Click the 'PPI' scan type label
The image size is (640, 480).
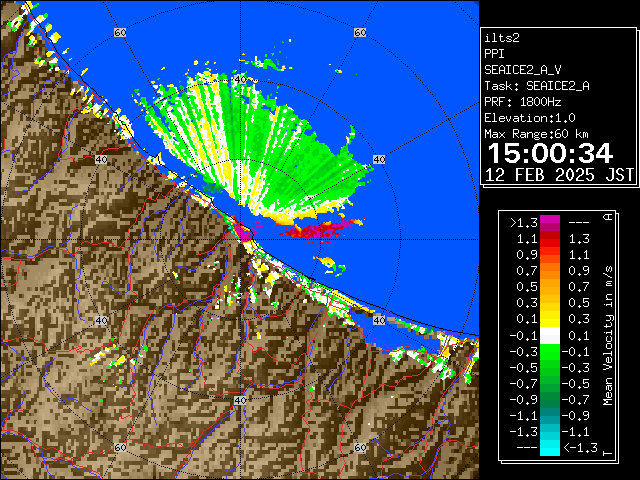(x=494, y=54)
